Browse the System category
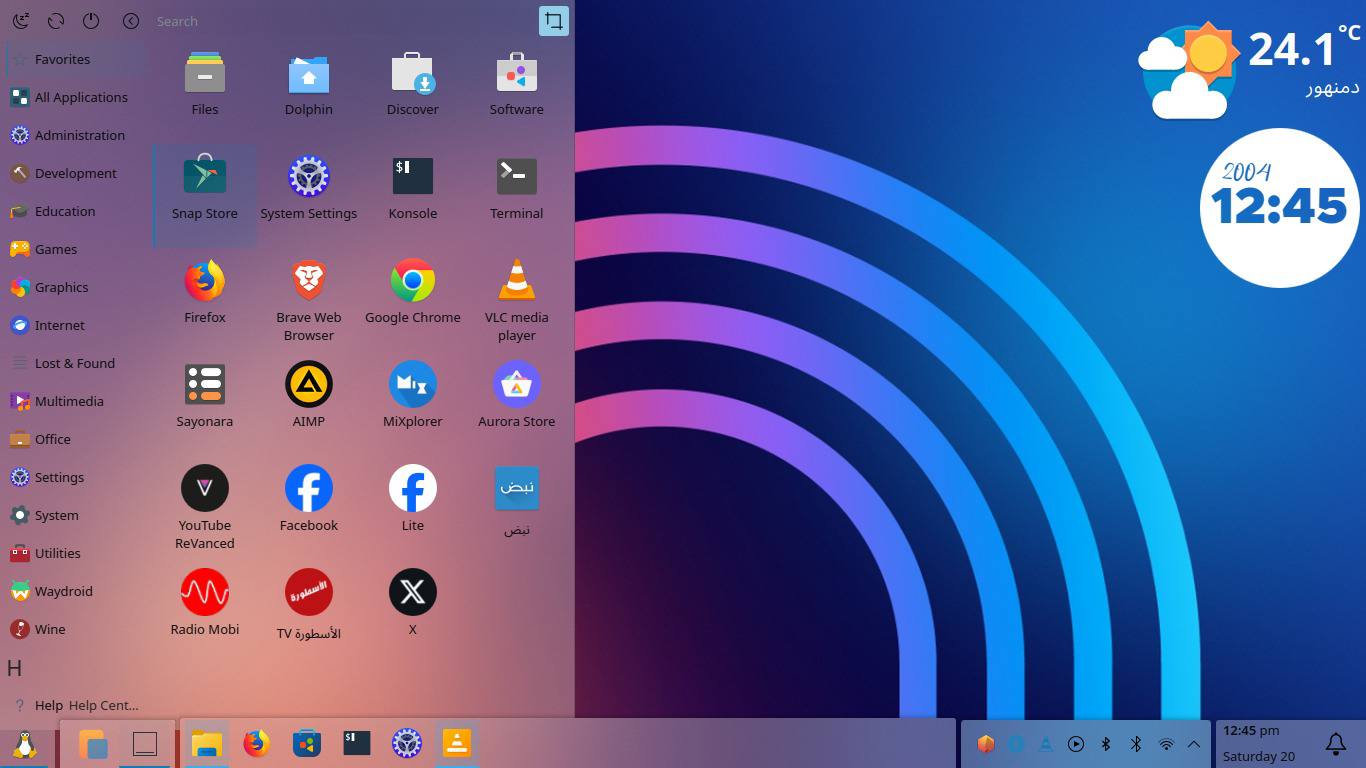The image size is (1366, 768). pyautogui.click(x=75, y=515)
